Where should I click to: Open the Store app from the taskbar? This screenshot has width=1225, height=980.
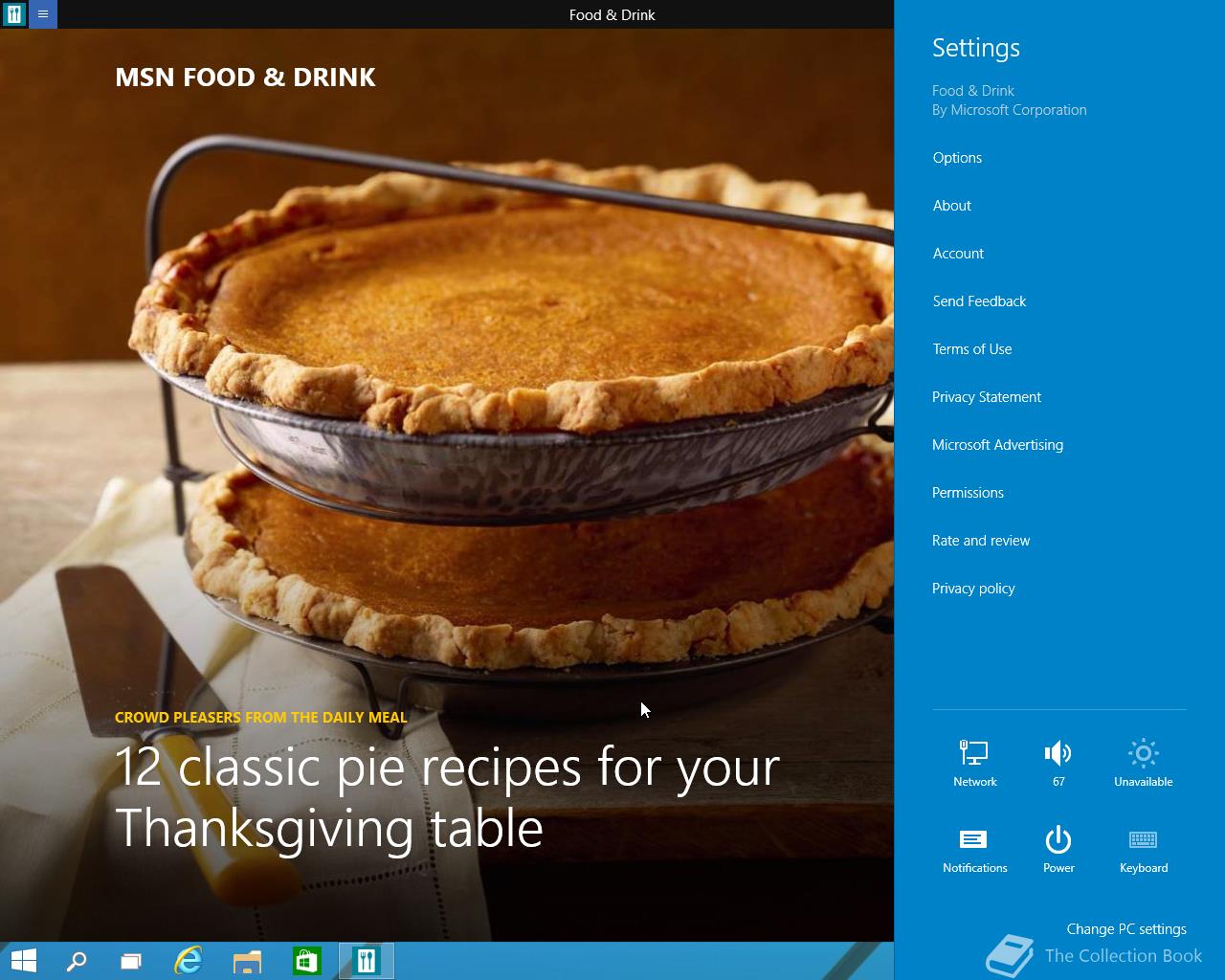coord(306,961)
